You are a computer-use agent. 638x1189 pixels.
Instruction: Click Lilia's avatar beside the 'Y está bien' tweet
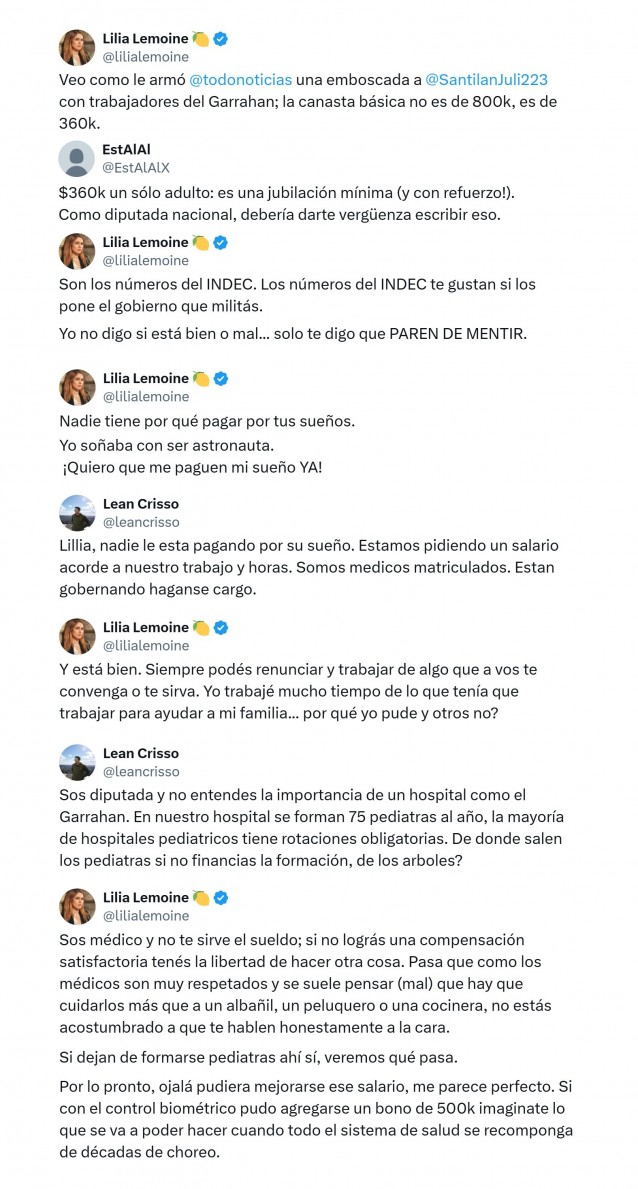(x=77, y=636)
